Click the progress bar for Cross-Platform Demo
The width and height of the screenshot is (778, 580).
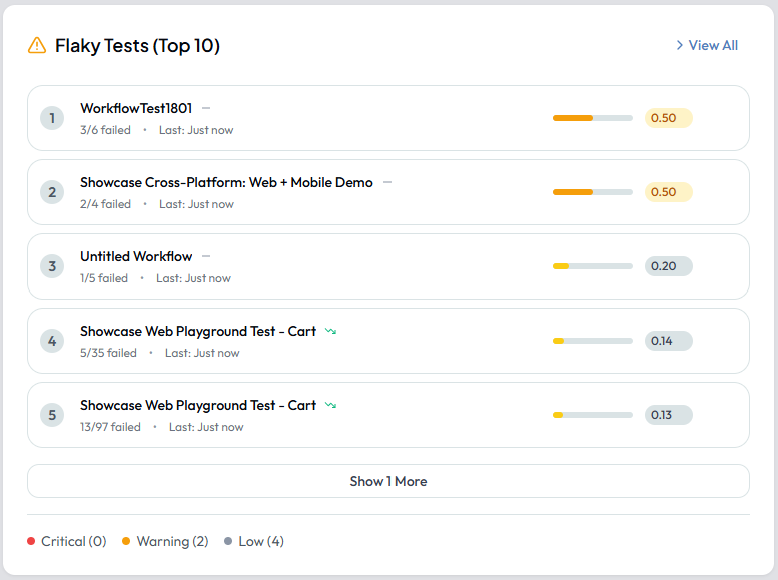pyautogui.click(x=592, y=192)
